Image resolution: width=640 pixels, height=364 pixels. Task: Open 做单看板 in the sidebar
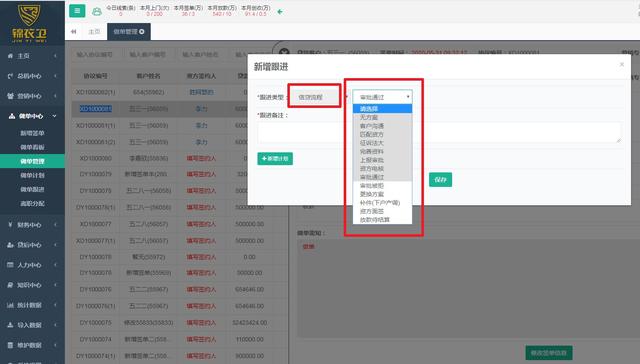coord(32,147)
